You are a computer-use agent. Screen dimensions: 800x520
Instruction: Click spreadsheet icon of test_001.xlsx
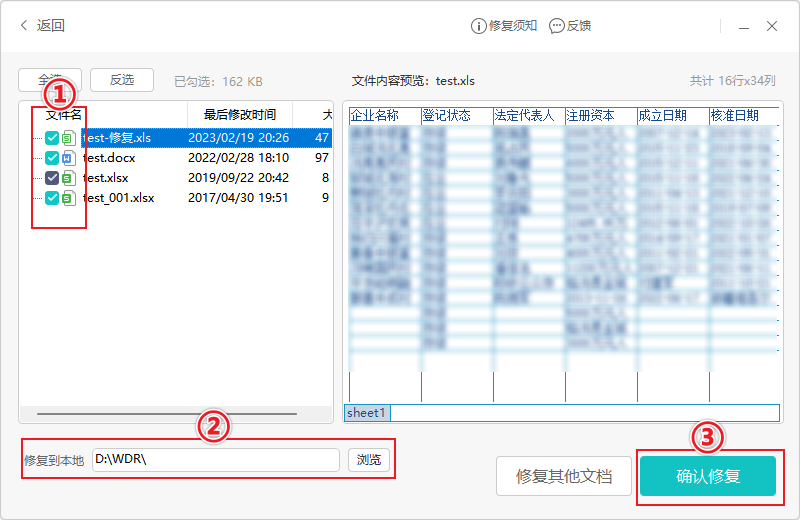(68, 198)
